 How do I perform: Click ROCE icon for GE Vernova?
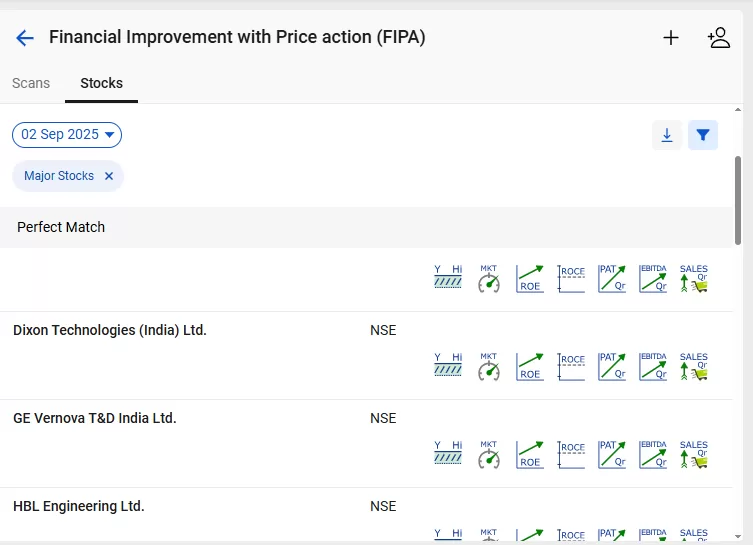pos(571,454)
